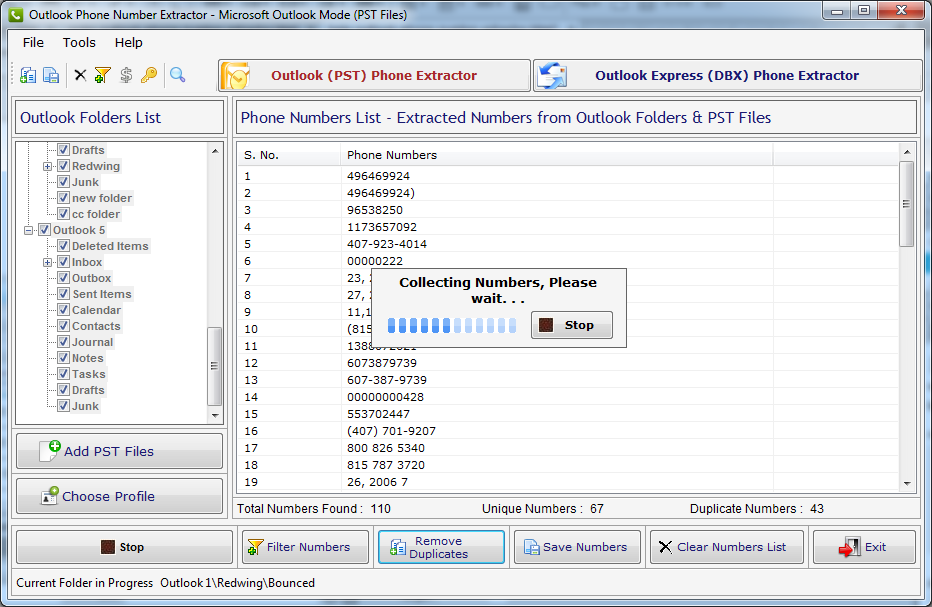Click Save Numbers button
The image size is (932, 607).
coord(577,547)
